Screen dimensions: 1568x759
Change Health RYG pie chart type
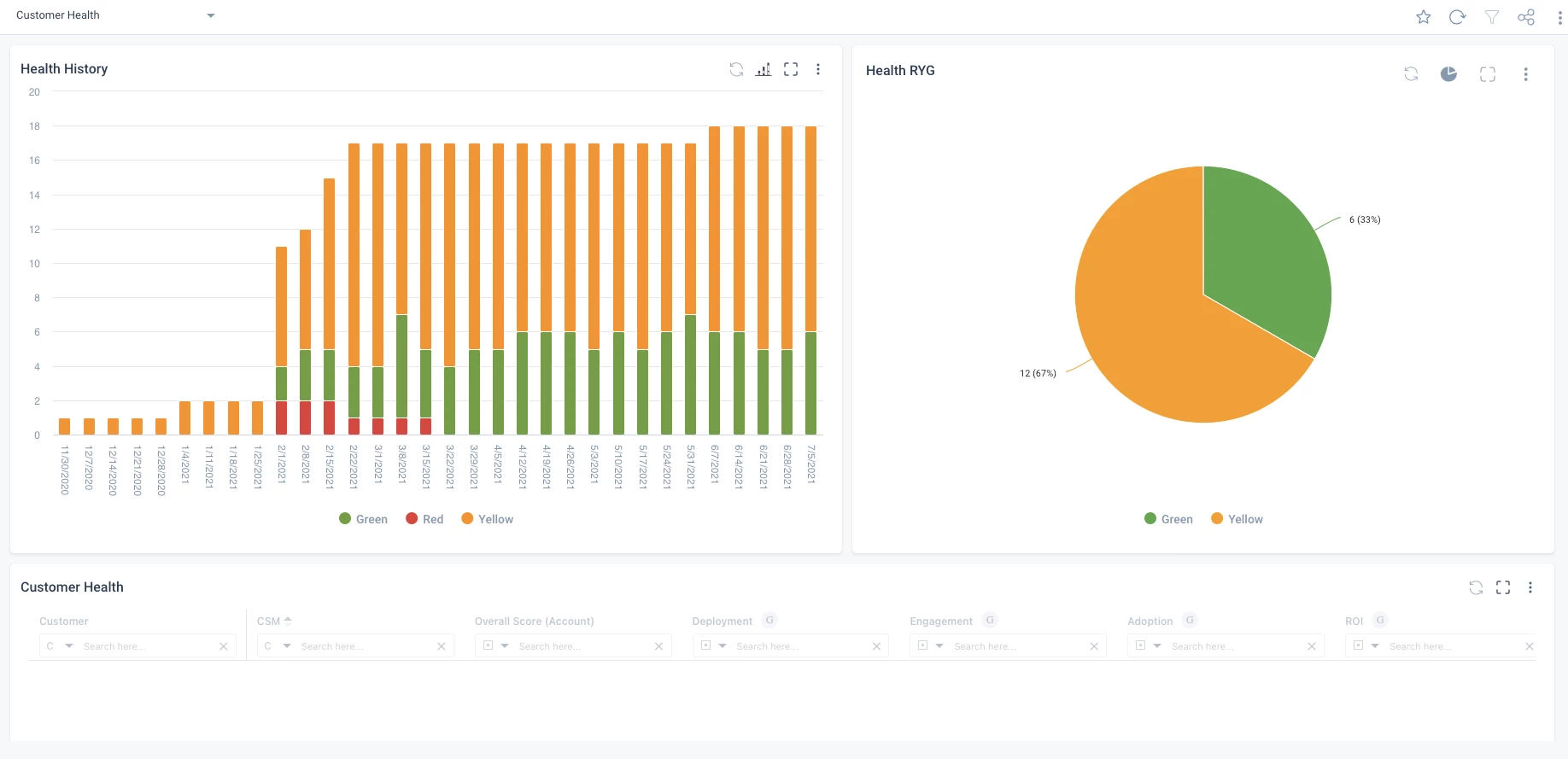pos(1448,74)
